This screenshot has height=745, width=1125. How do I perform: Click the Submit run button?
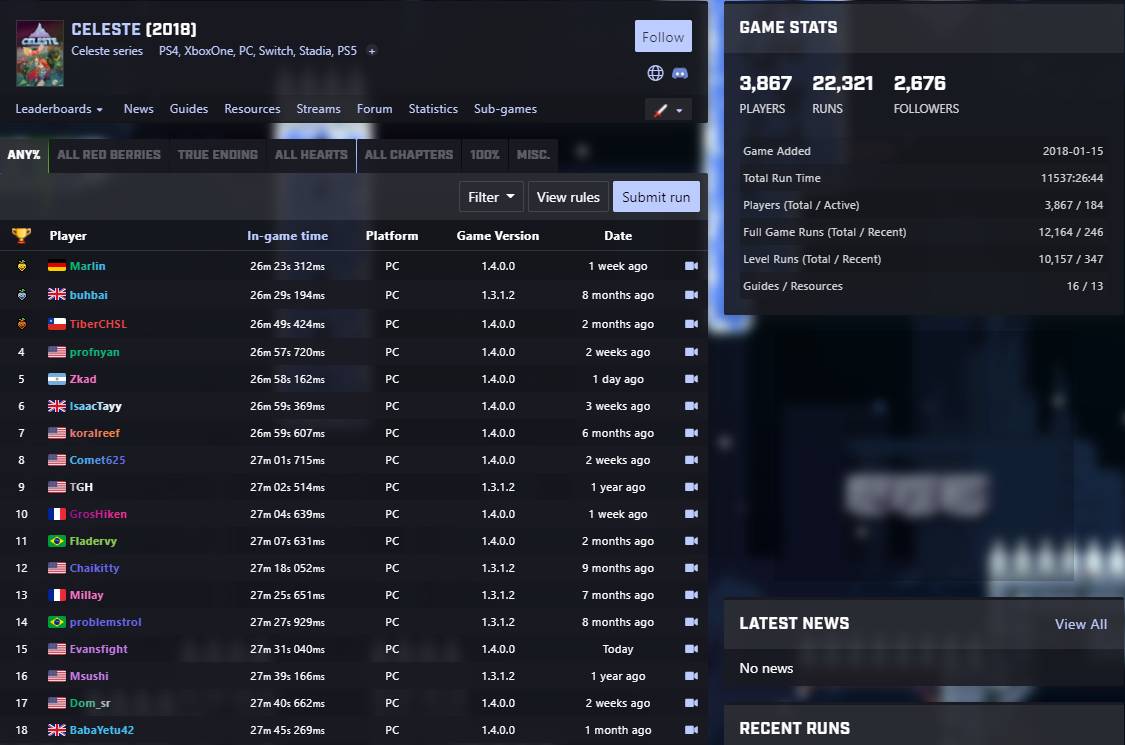[656, 197]
